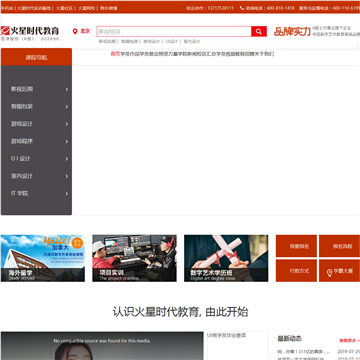This screenshot has width=360, height=360.
Task: Expand the 游戏设计 category arrow
Action: click(x=67, y=124)
